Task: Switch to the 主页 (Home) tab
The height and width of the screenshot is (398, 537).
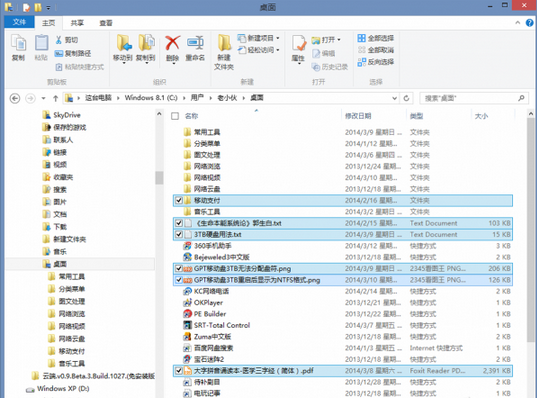Action: [48, 23]
